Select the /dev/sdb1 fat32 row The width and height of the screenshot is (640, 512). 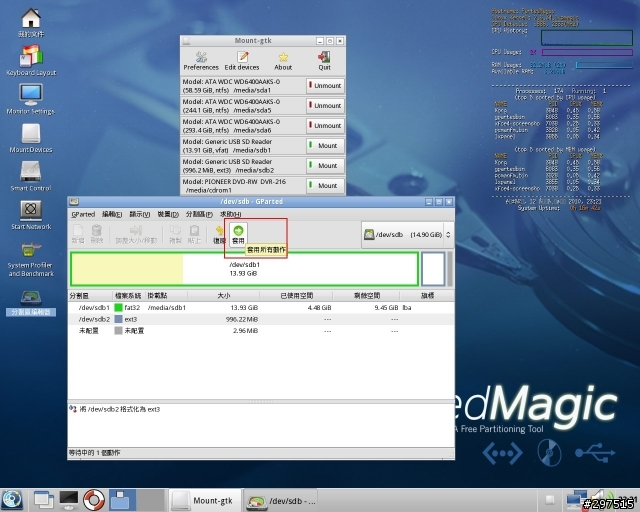[x=261, y=307]
